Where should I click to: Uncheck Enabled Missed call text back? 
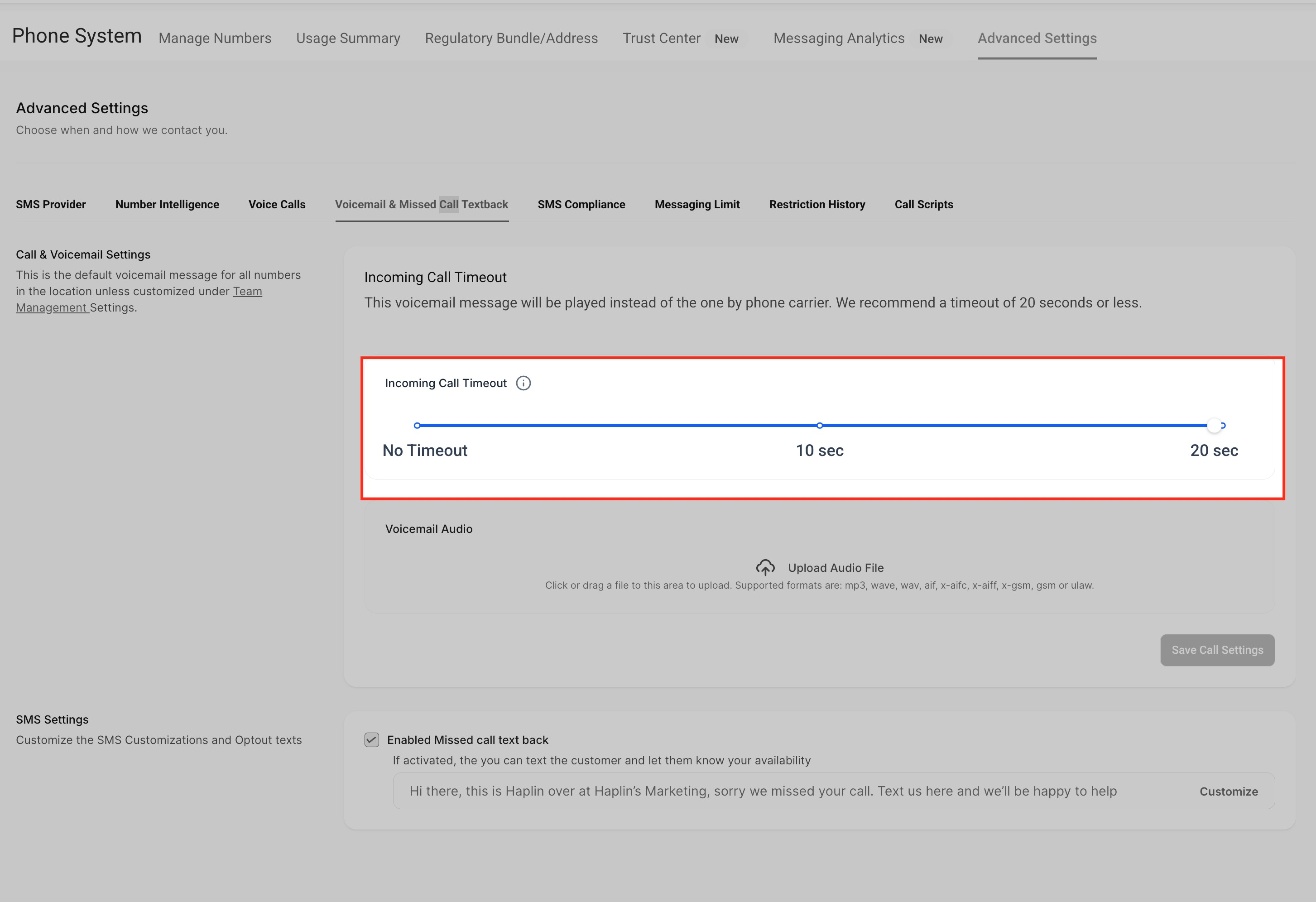point(371,740)
